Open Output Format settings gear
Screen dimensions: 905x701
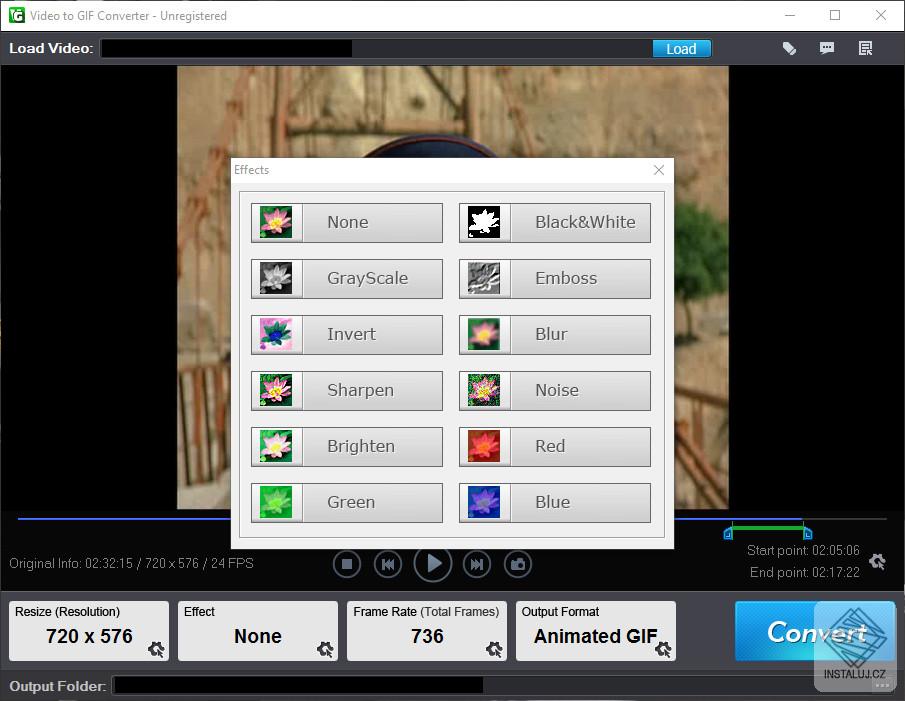(663, 649)
